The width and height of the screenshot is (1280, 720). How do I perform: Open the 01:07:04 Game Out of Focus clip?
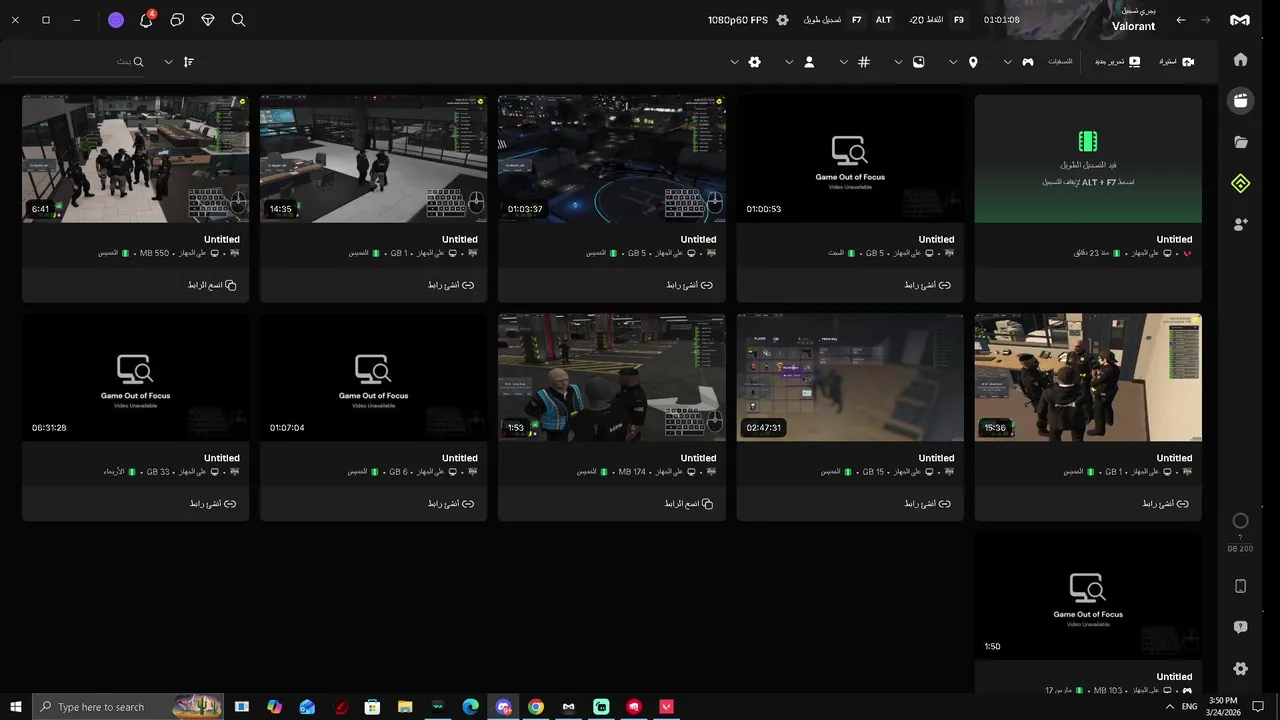click(x=373, y=377)
